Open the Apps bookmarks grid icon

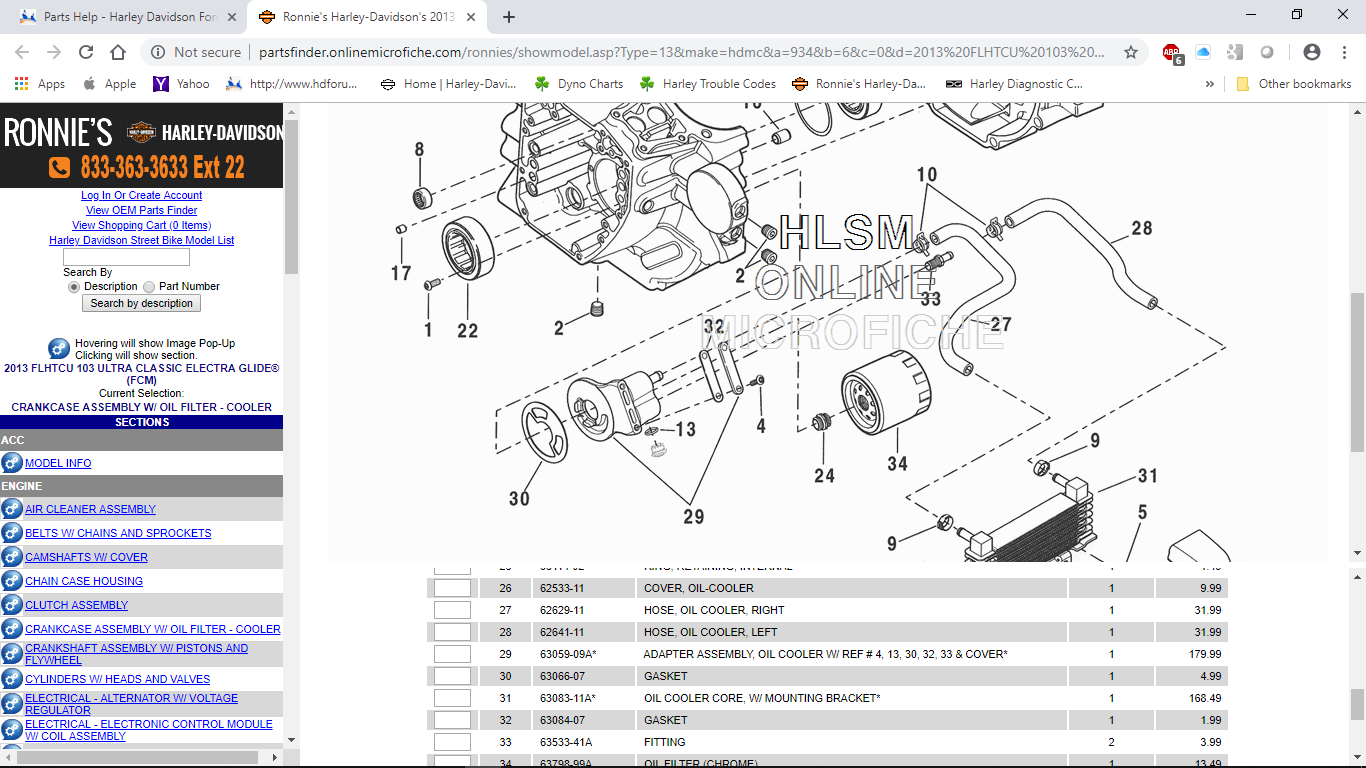[x=21, y=84]
